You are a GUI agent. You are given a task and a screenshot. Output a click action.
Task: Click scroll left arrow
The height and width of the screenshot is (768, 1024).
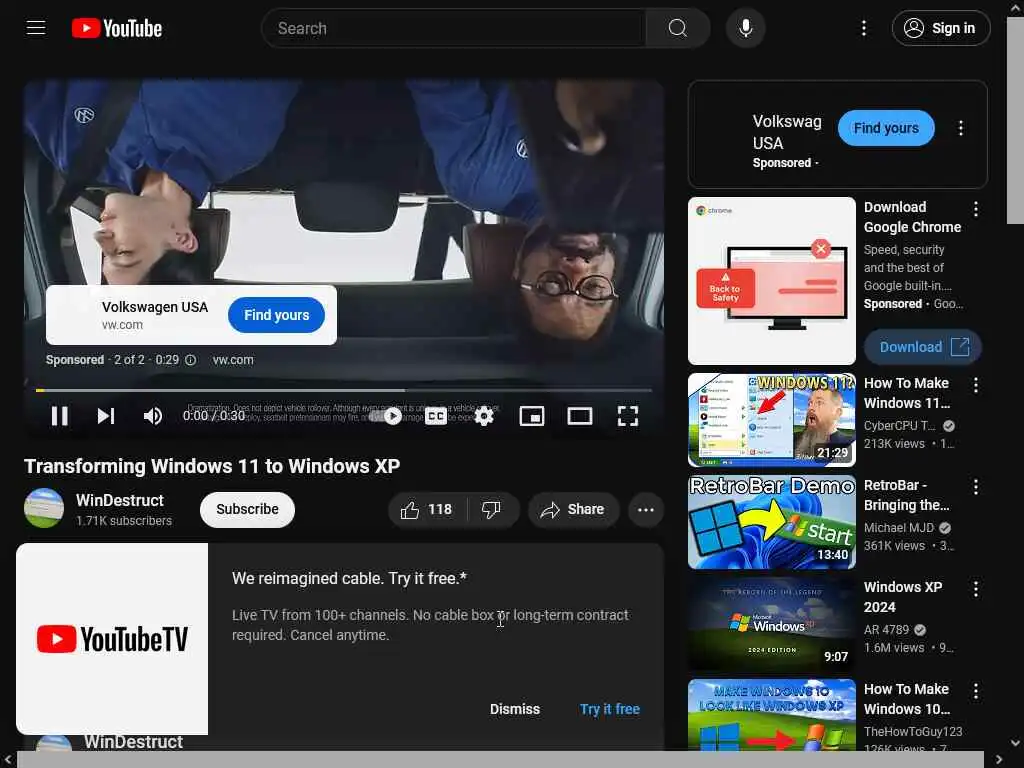pos(8,760)
